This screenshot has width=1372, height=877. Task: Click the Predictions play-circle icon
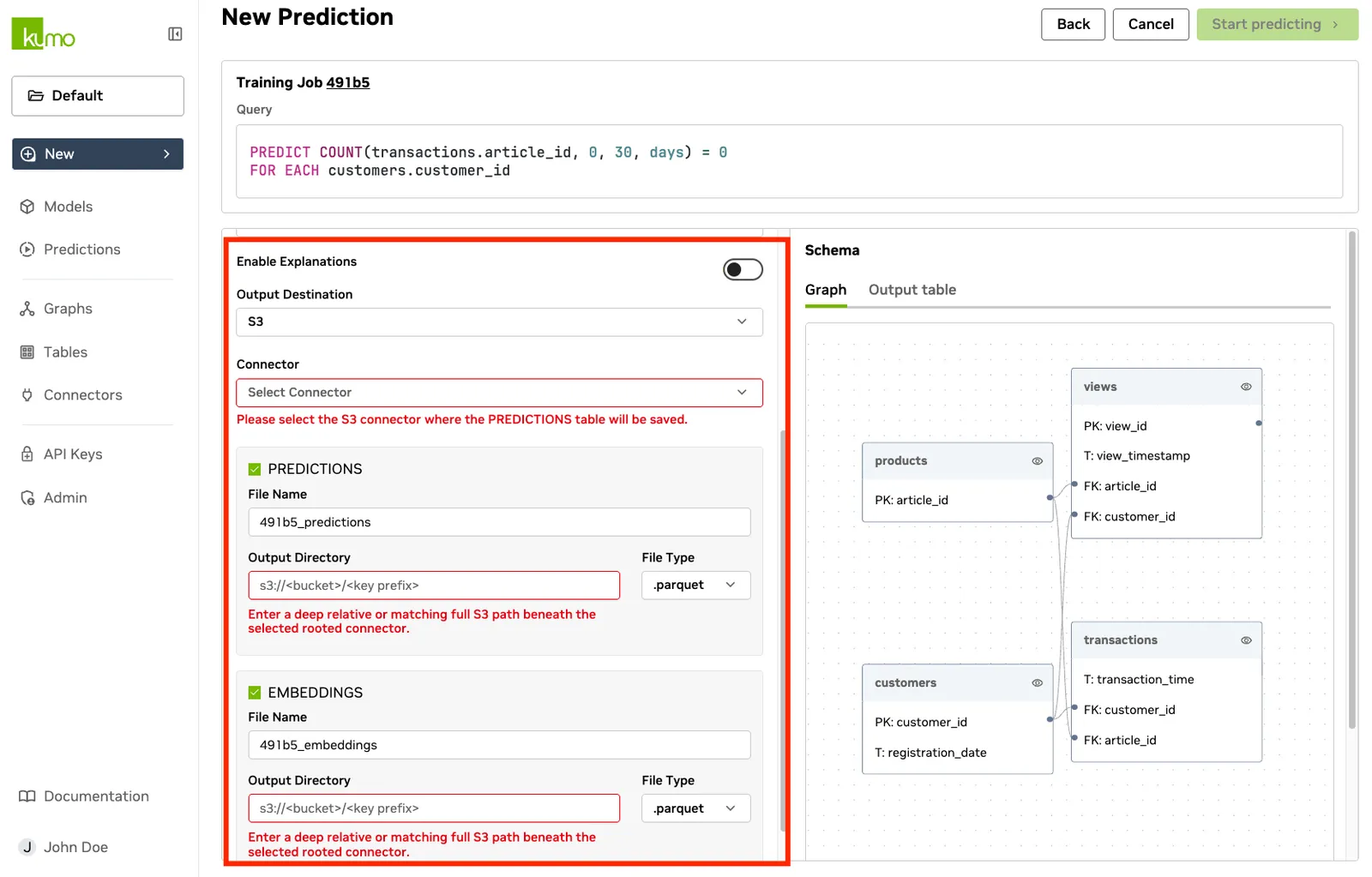coord(27,249)
